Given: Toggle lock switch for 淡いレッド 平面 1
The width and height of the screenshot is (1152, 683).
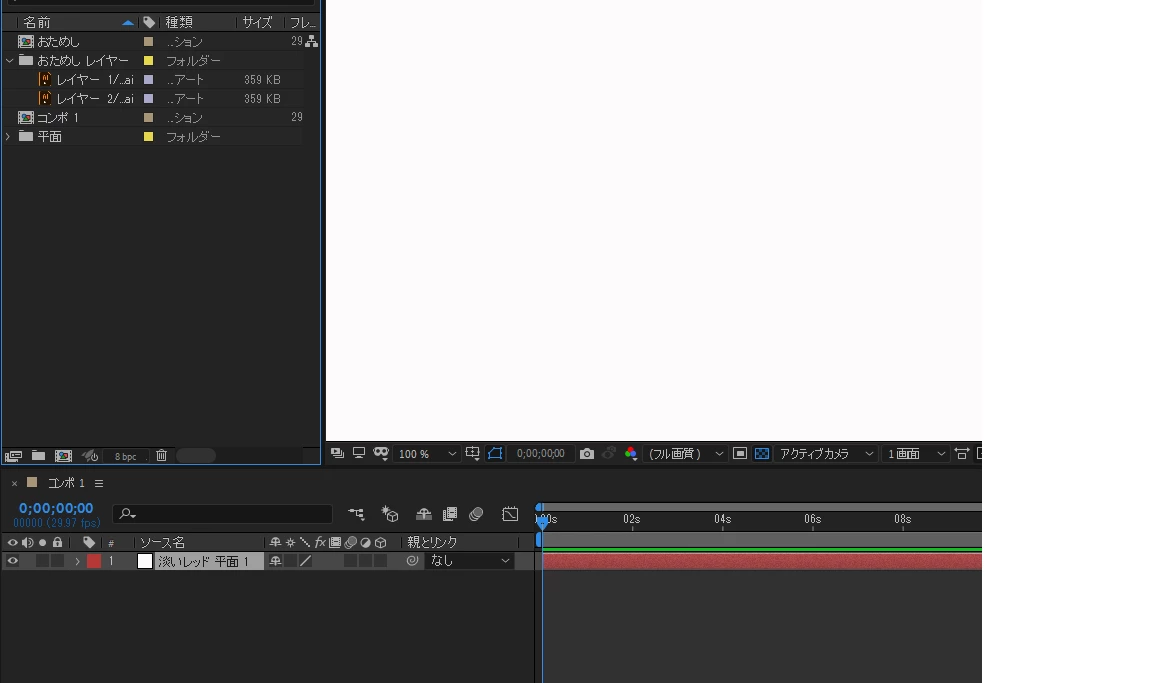Looking at the screenshot, I should [x=57, y=561].
